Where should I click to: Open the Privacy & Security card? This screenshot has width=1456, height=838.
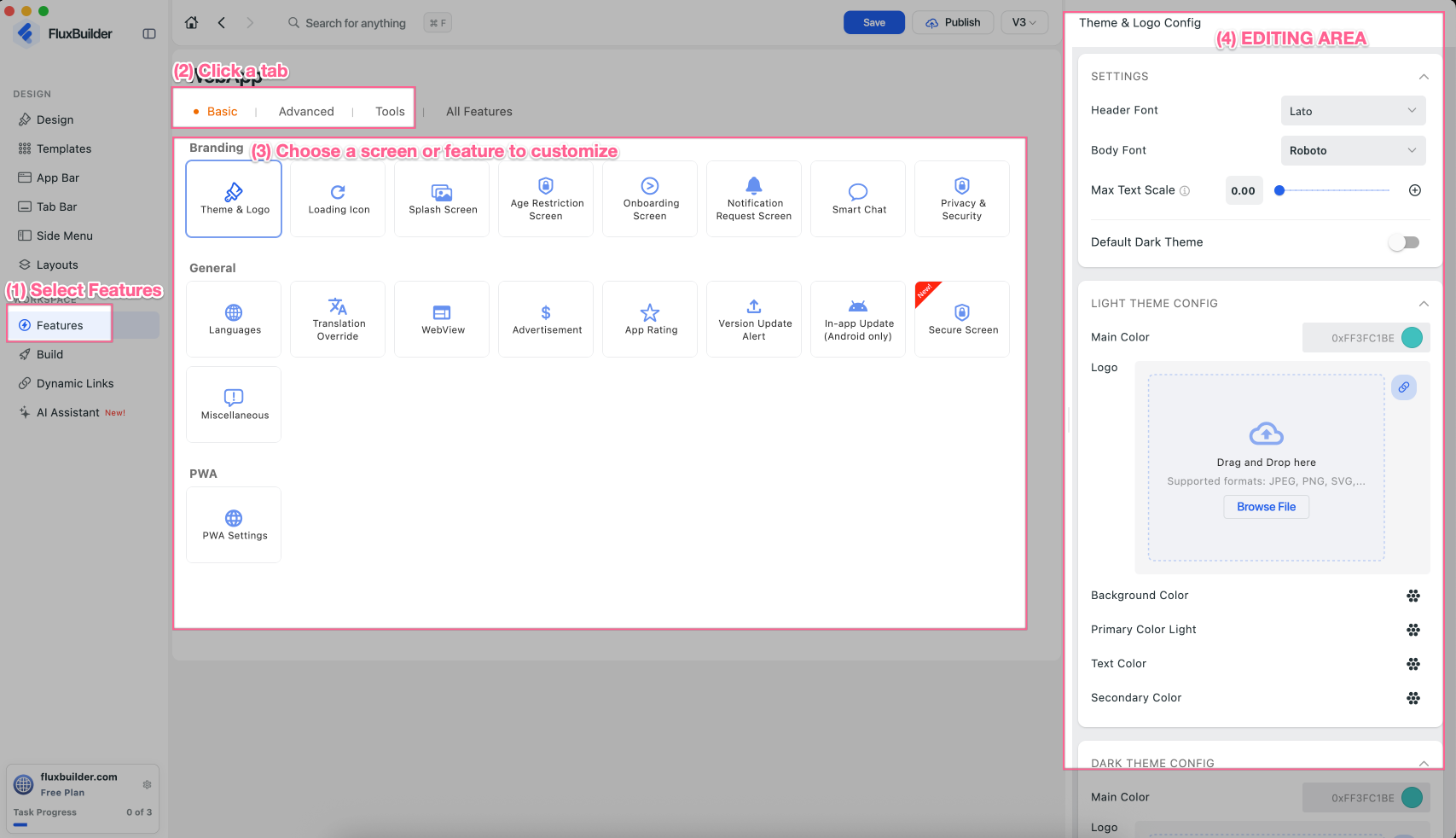[962, 199]
